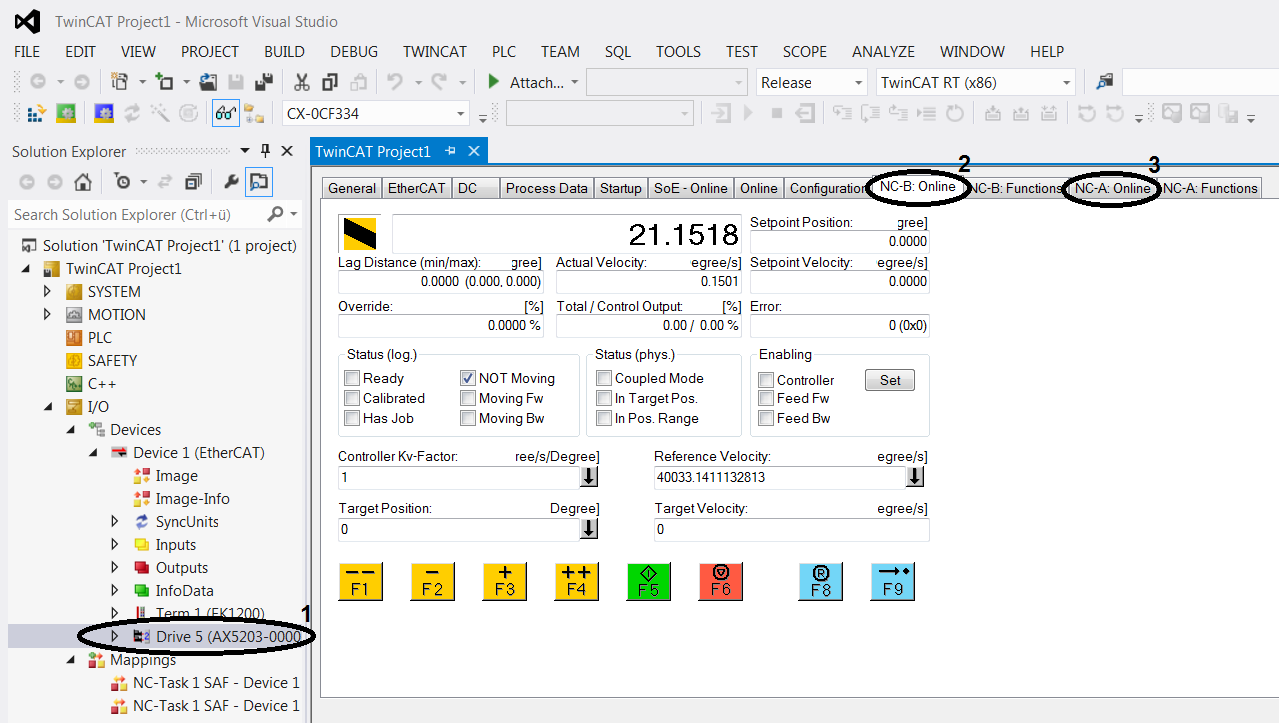1279x723 pixels.
Task: Collapse the Device 1 (EtherCAT) node
Action: pos(94,453)
